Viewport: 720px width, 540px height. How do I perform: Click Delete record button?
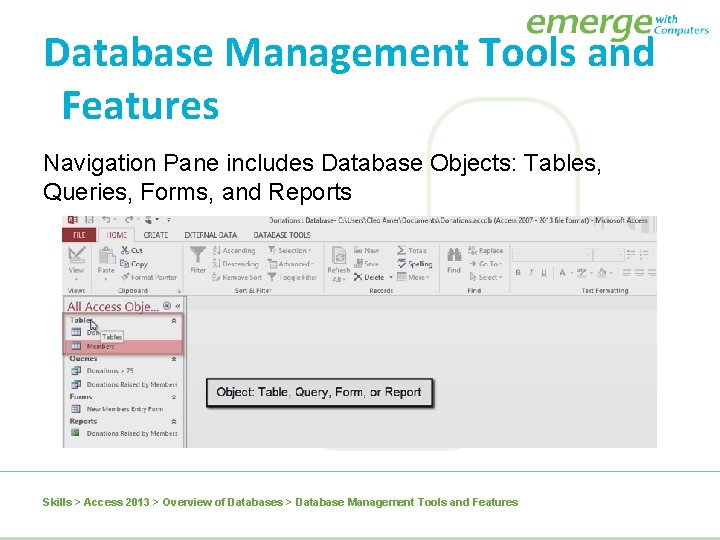click(369, 277)
